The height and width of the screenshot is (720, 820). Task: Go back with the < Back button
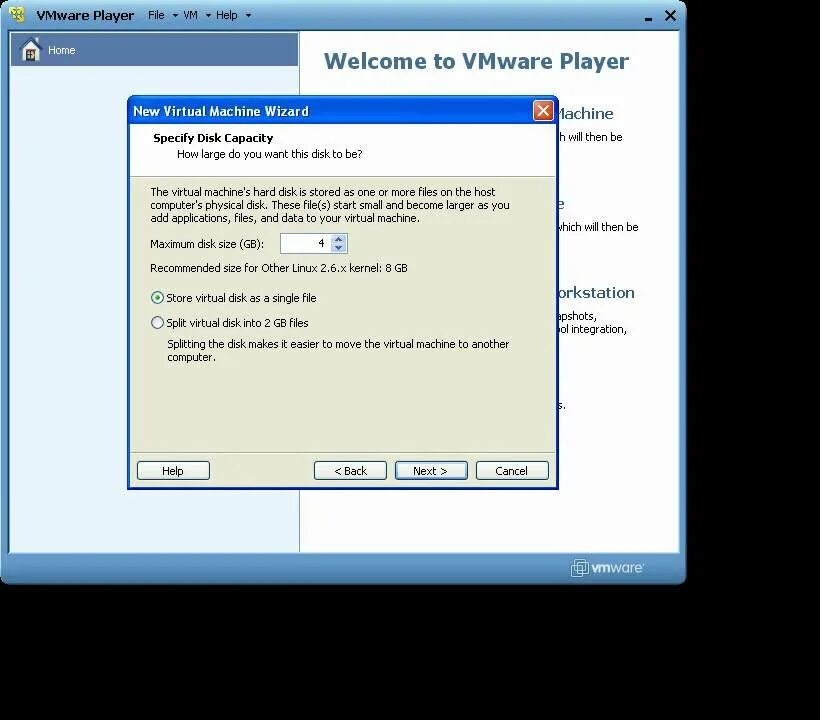(350, 471)
